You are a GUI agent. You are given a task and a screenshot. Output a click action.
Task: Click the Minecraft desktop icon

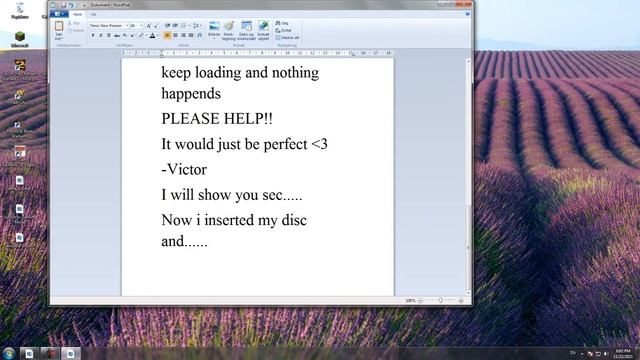pyautogui.click(x=20, y=40)
